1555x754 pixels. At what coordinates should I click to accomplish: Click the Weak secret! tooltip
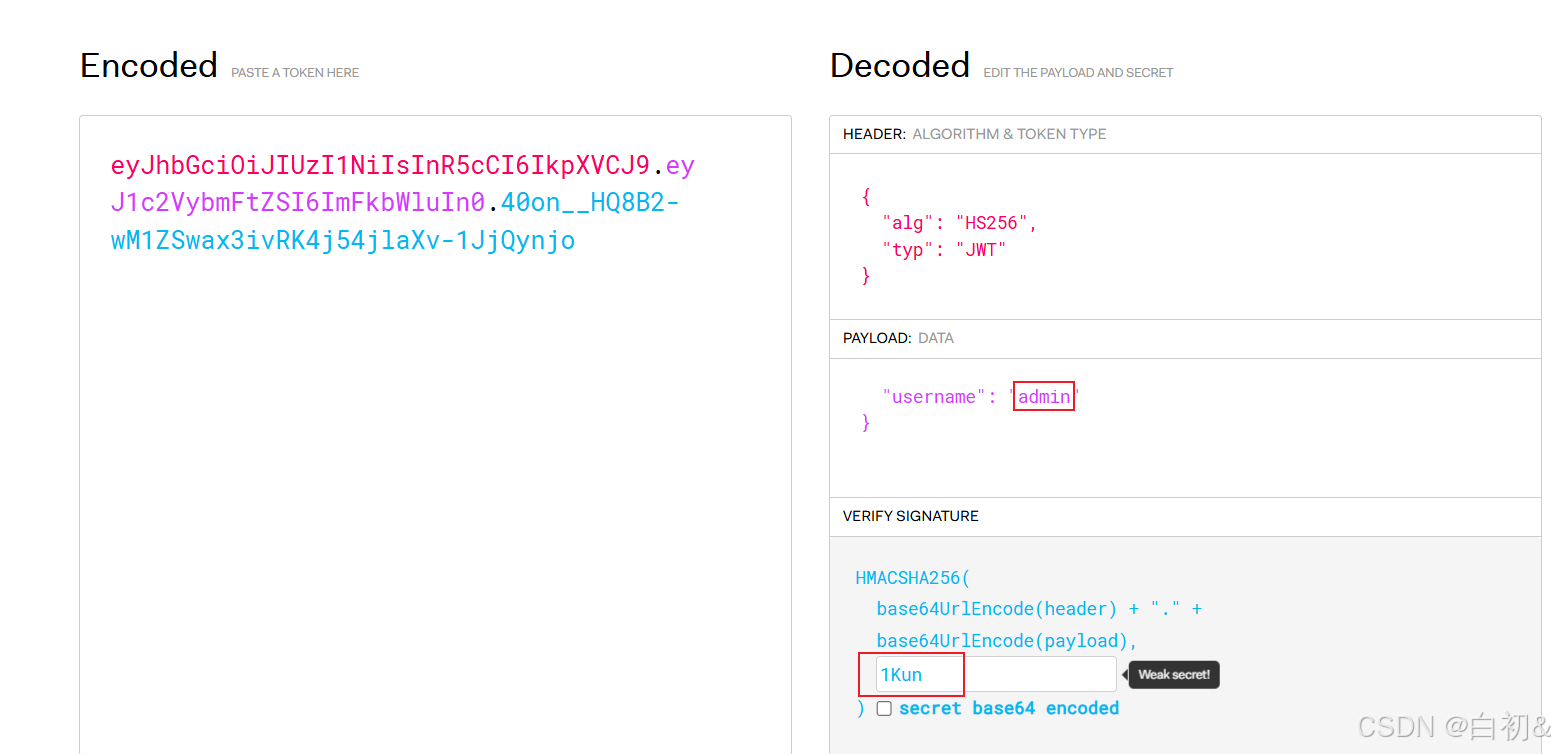(x=1174, y=675)
